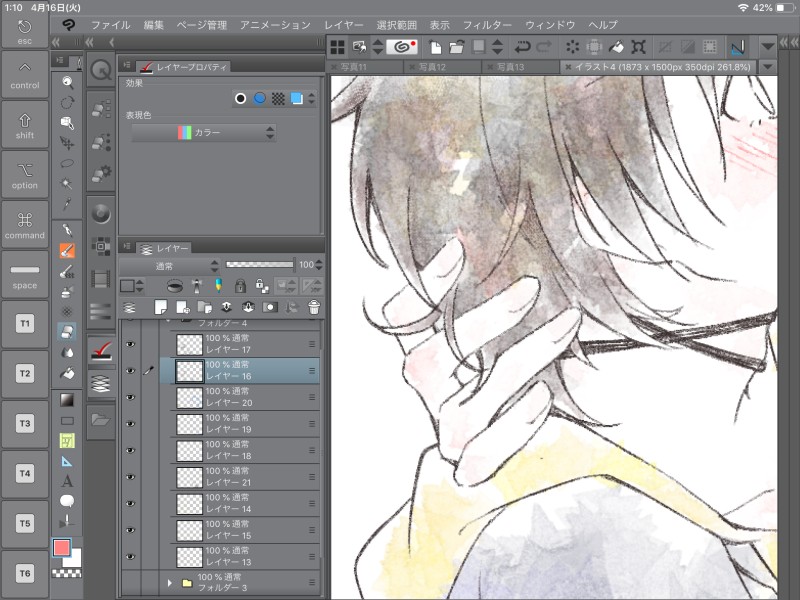Expand folder 3 in layer list
This screenshot has width=800, height=600.
tap(170, 582)
